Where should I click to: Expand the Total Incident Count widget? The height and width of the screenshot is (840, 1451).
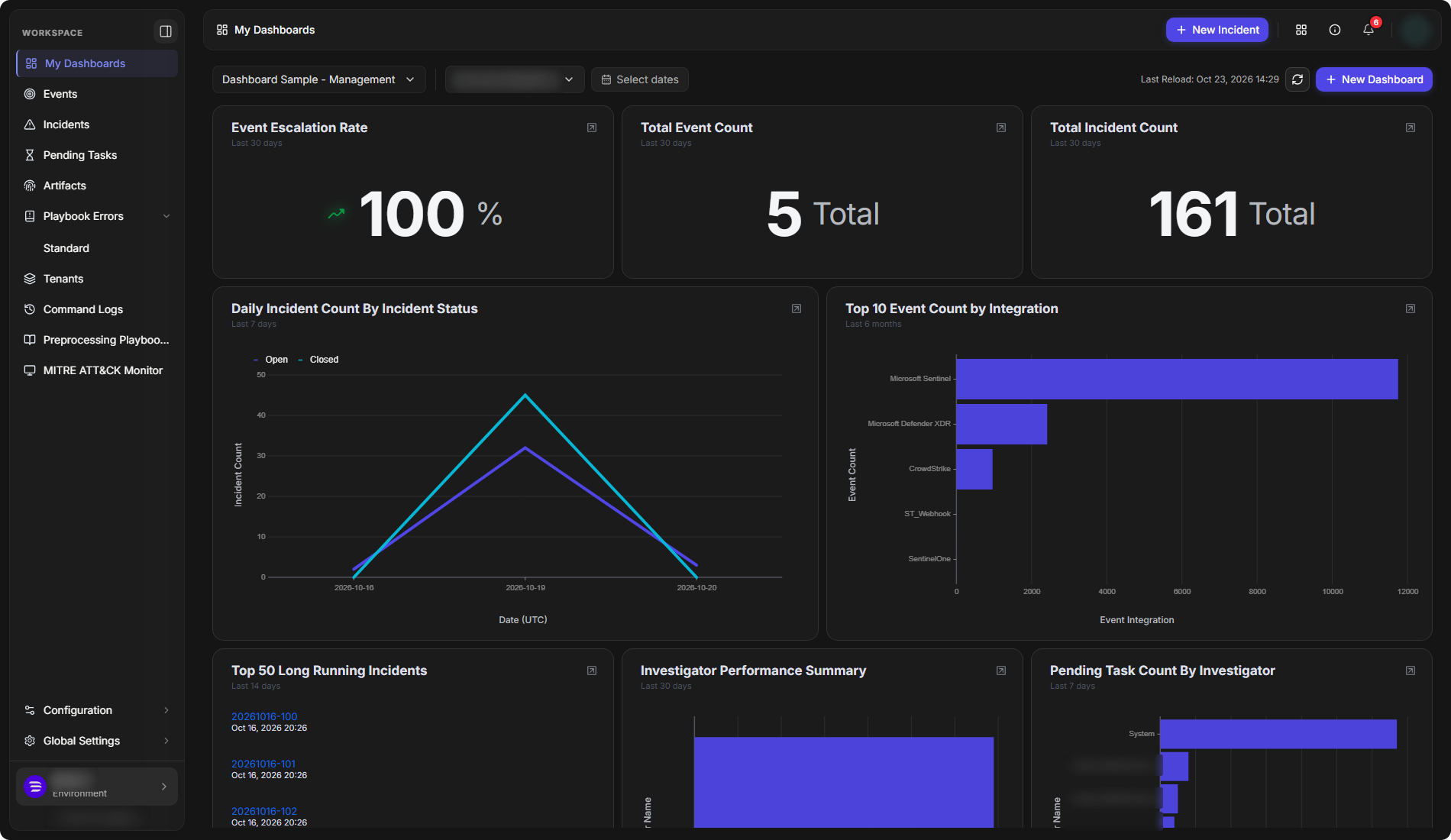pos(1411,128)
